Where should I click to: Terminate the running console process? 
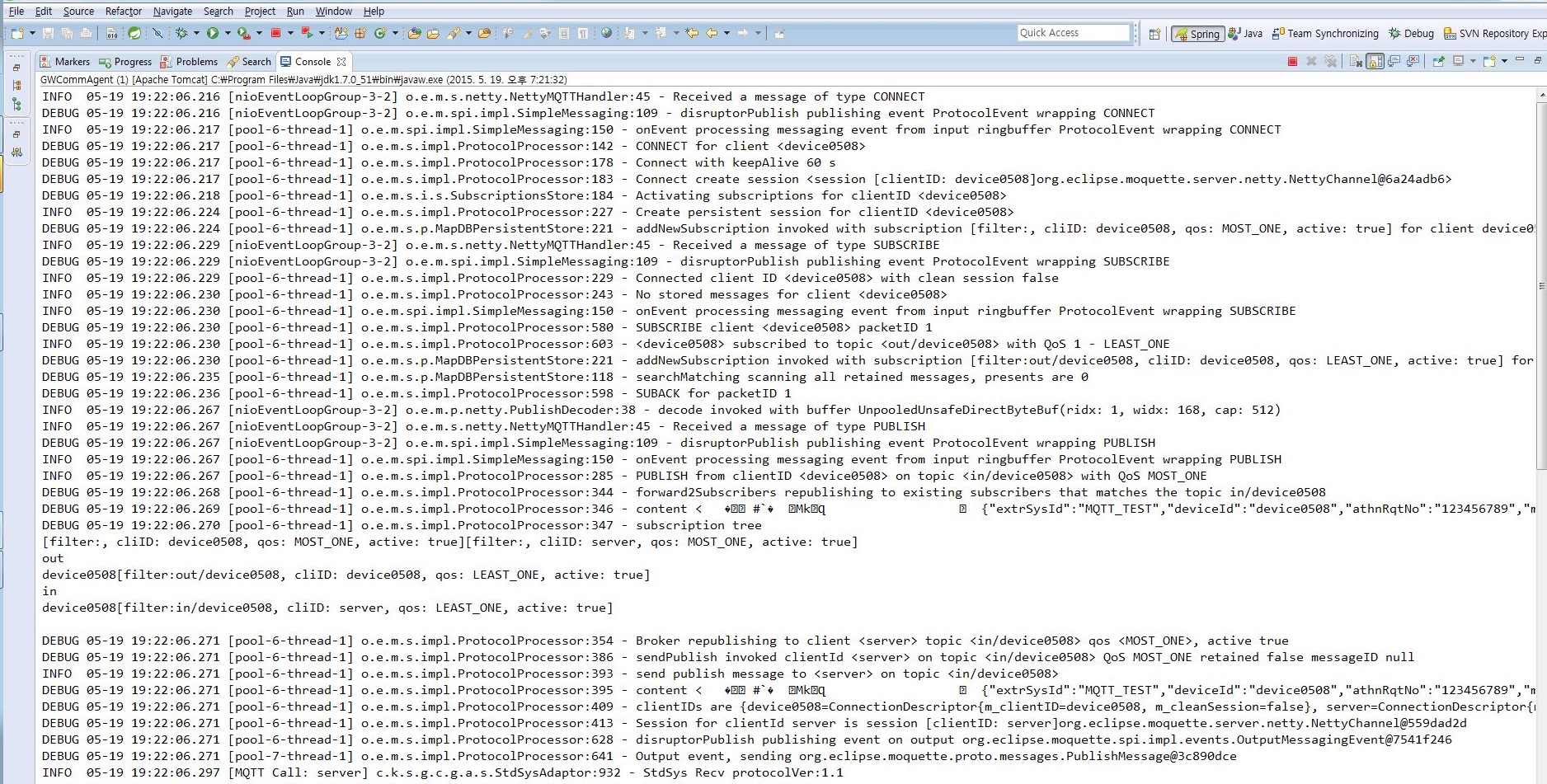click(x=1292, y=62)
